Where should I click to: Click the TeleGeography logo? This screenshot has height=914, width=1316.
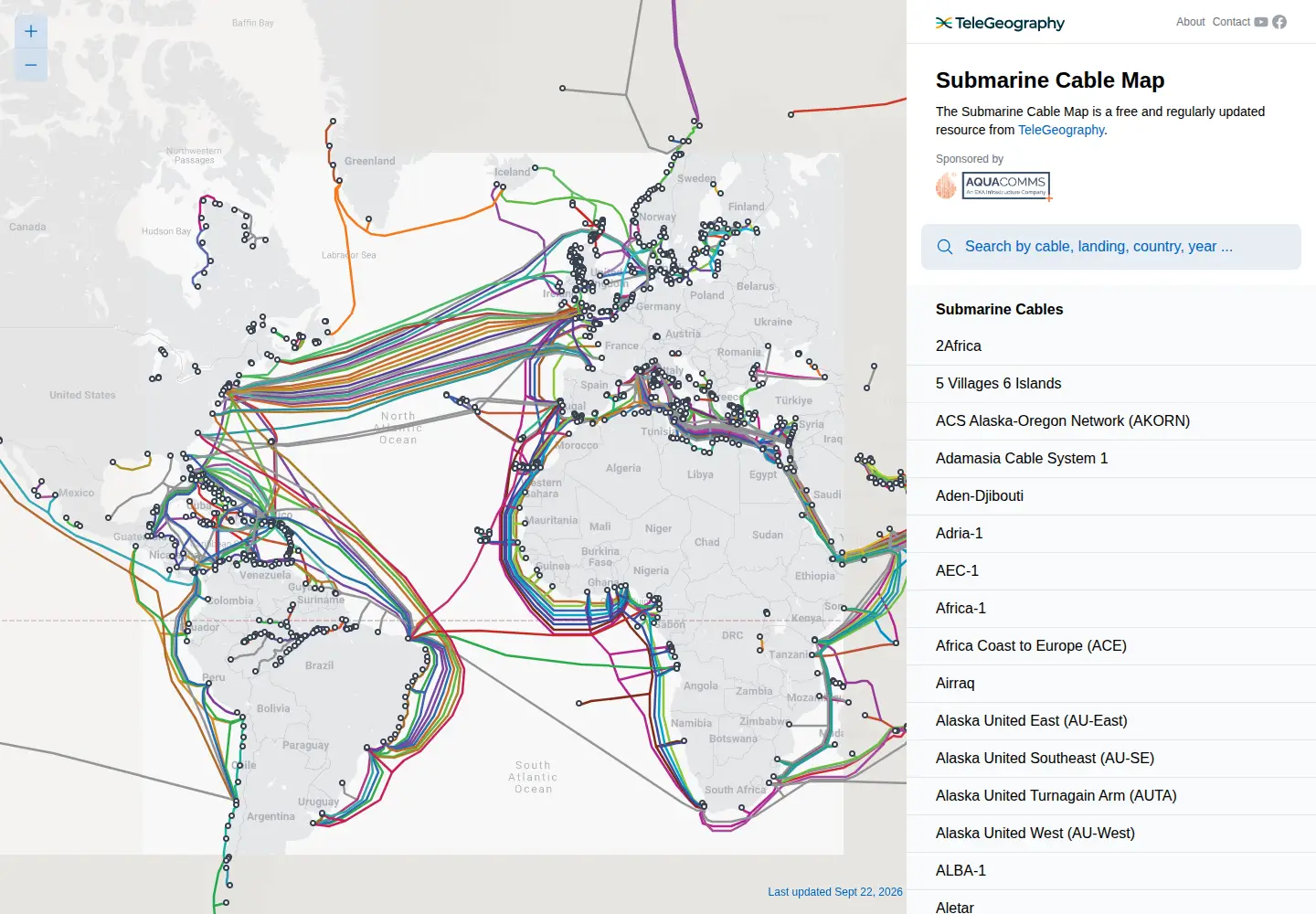[1000, 23]
